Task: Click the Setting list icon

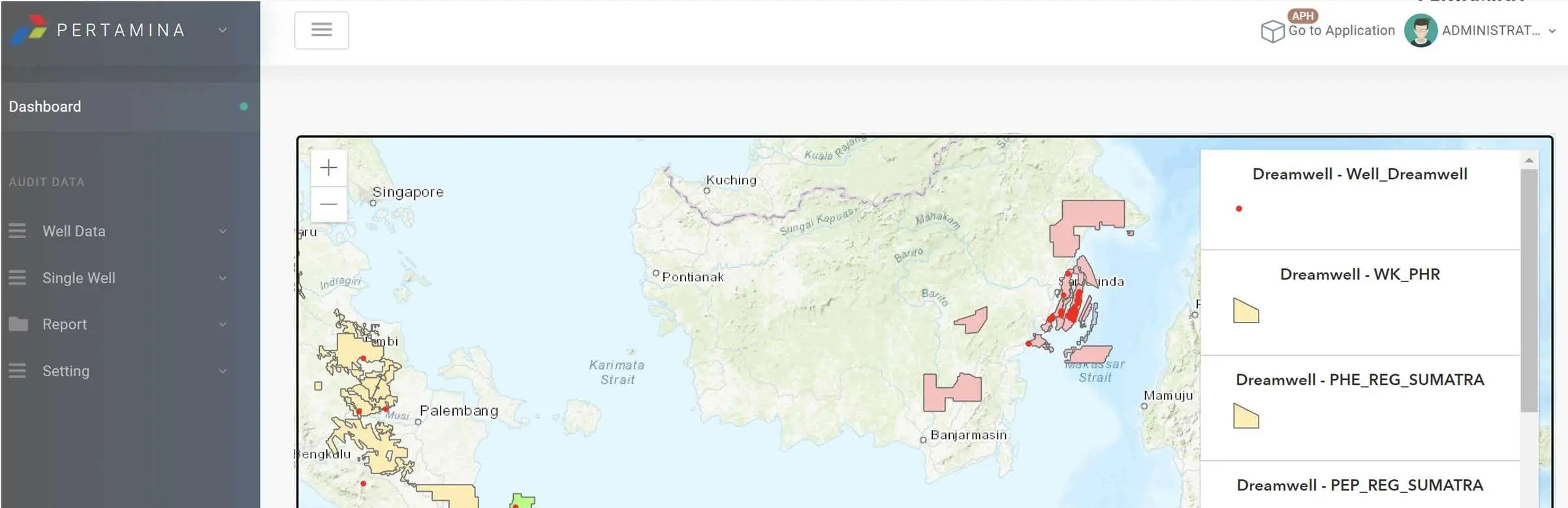Action: [x=18, y=371]
